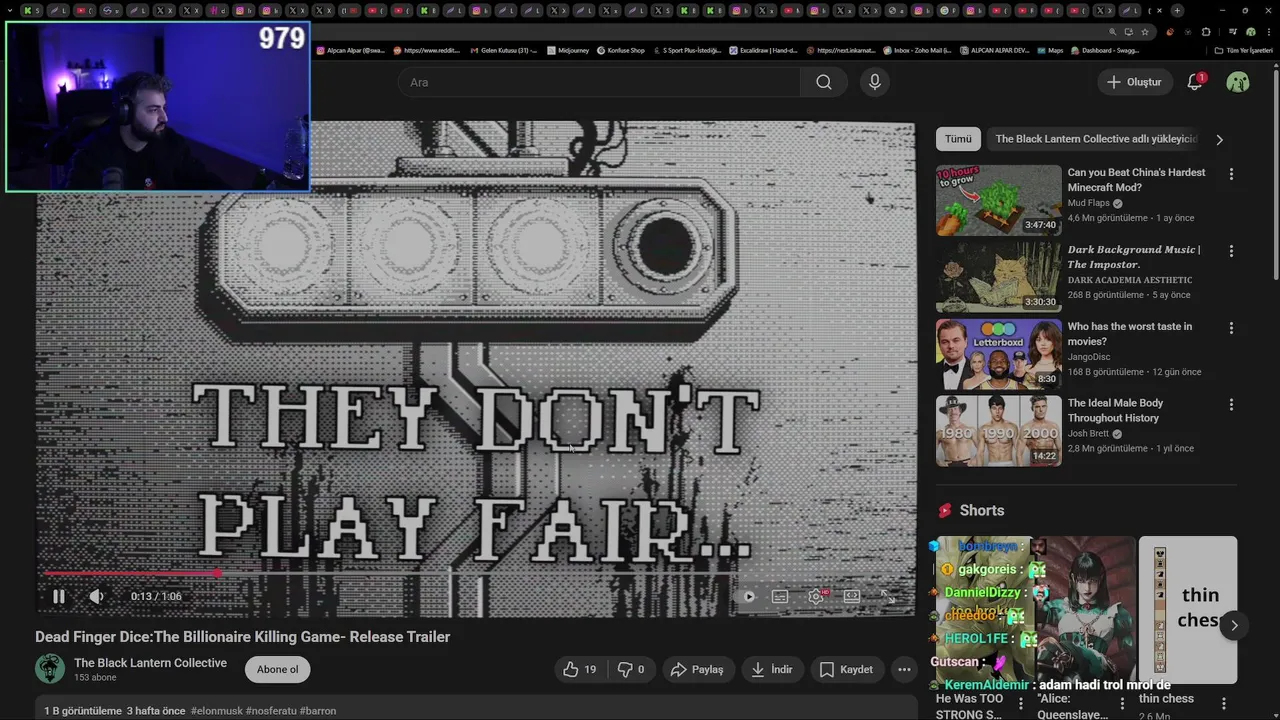Image resolution: width=1280 pixels, height=720 pixels.
Task: Click the #nosferatu hashtag
Action: tap(271, 711)
